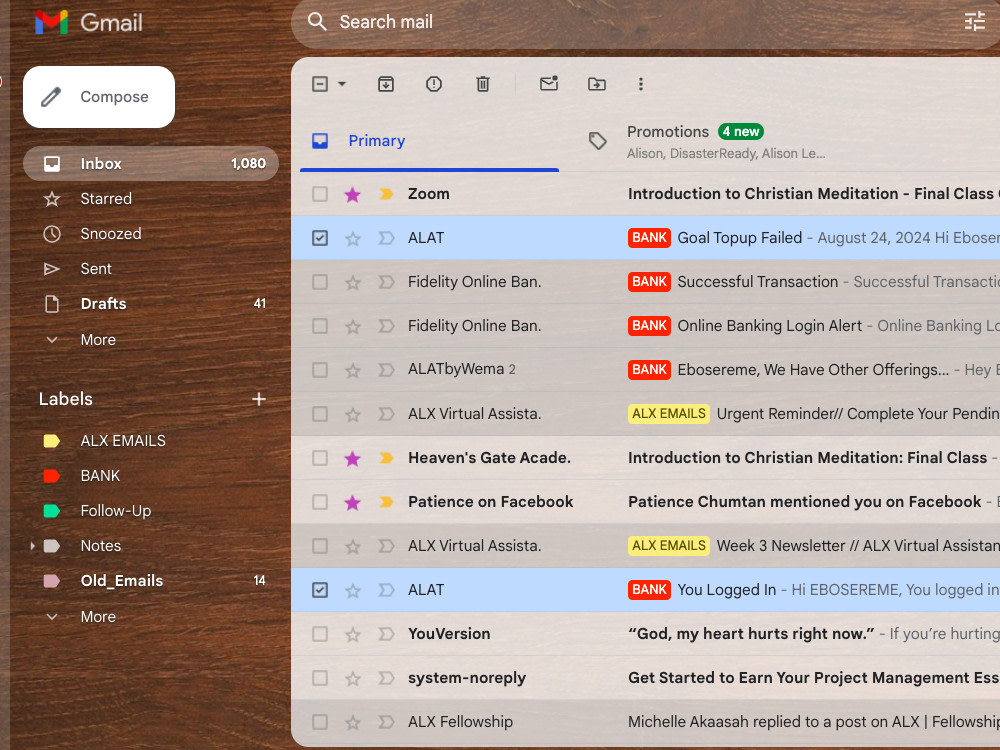Viewport: 1000px width, 750px height.
Task: Toggle importance marker on Patience on Facebook email
Action: point(386,502)
